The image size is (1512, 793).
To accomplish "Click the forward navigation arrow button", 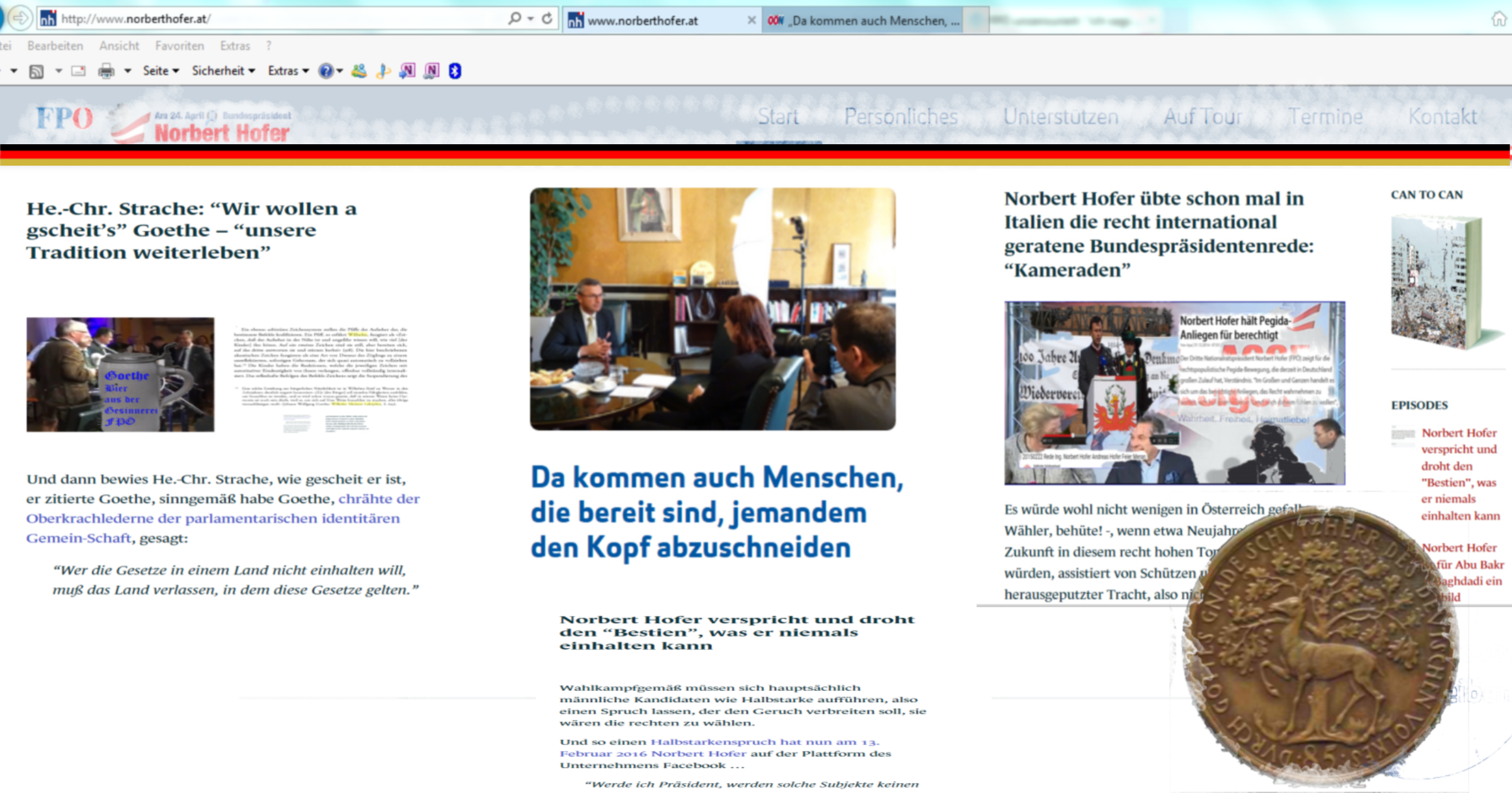I will pyautogui.click(x=21, y=18).
